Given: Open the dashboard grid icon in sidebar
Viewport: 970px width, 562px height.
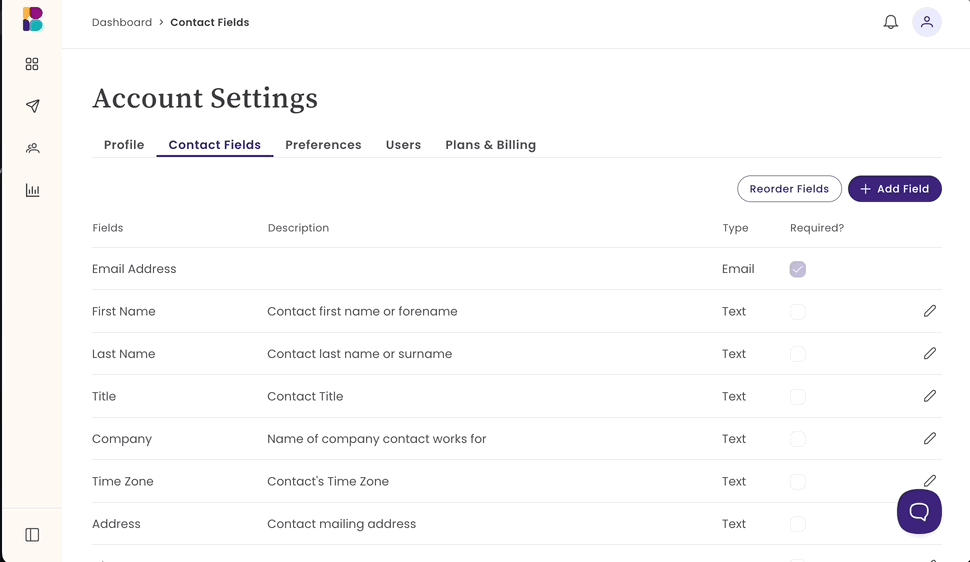Looking at the screenshot, I should click(32, 64).
